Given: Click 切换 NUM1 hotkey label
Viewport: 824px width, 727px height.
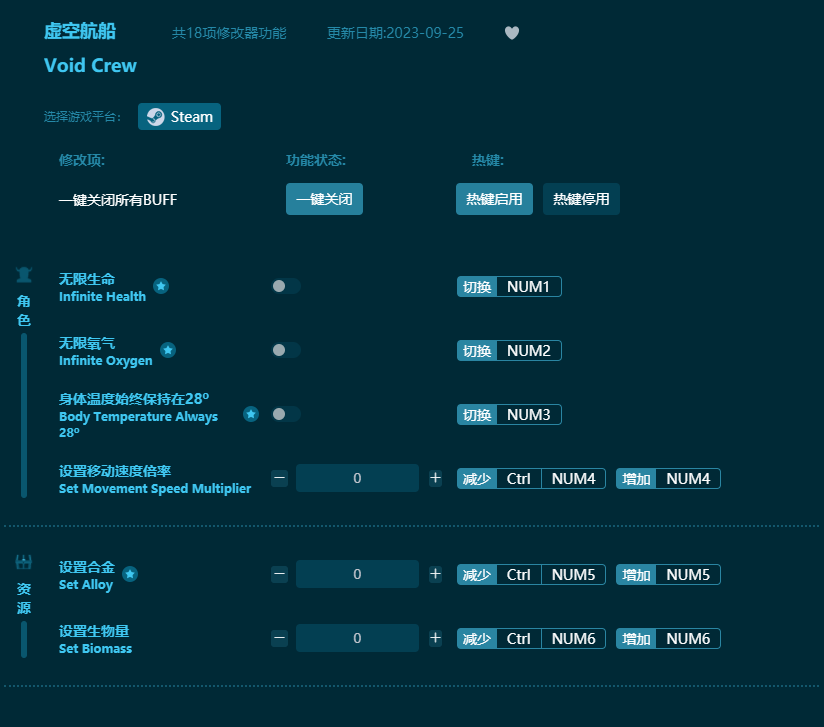Looking at the screenshot, I should tap(509, 286).
